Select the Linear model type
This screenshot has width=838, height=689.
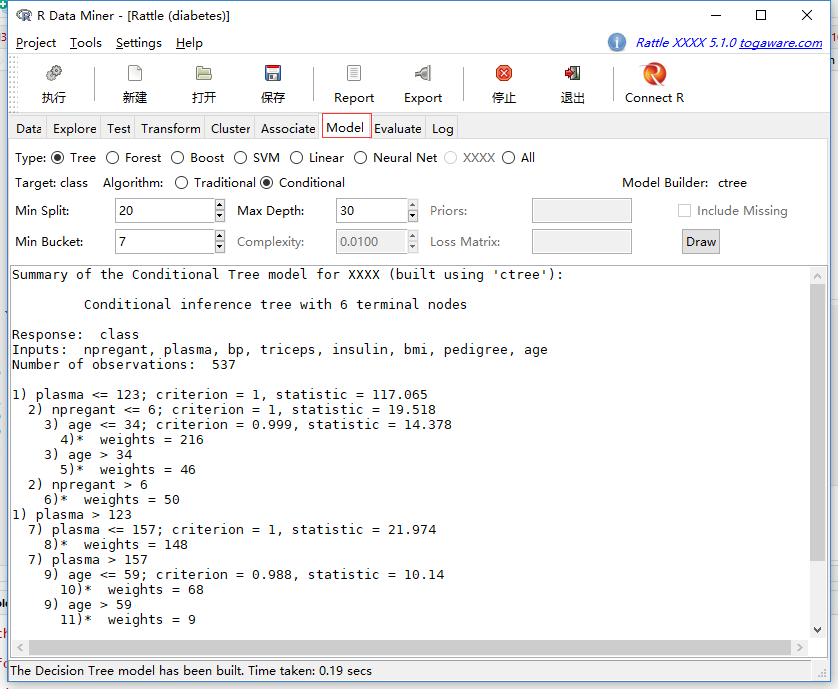point(296,158)
